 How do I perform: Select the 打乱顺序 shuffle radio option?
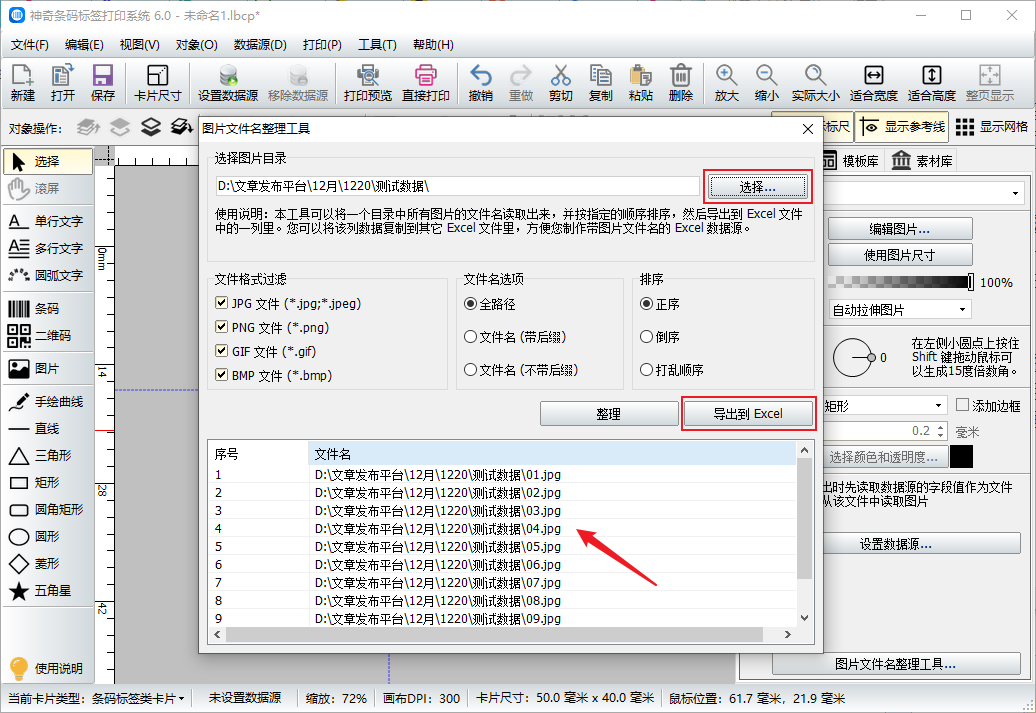(x=647, y=370)
